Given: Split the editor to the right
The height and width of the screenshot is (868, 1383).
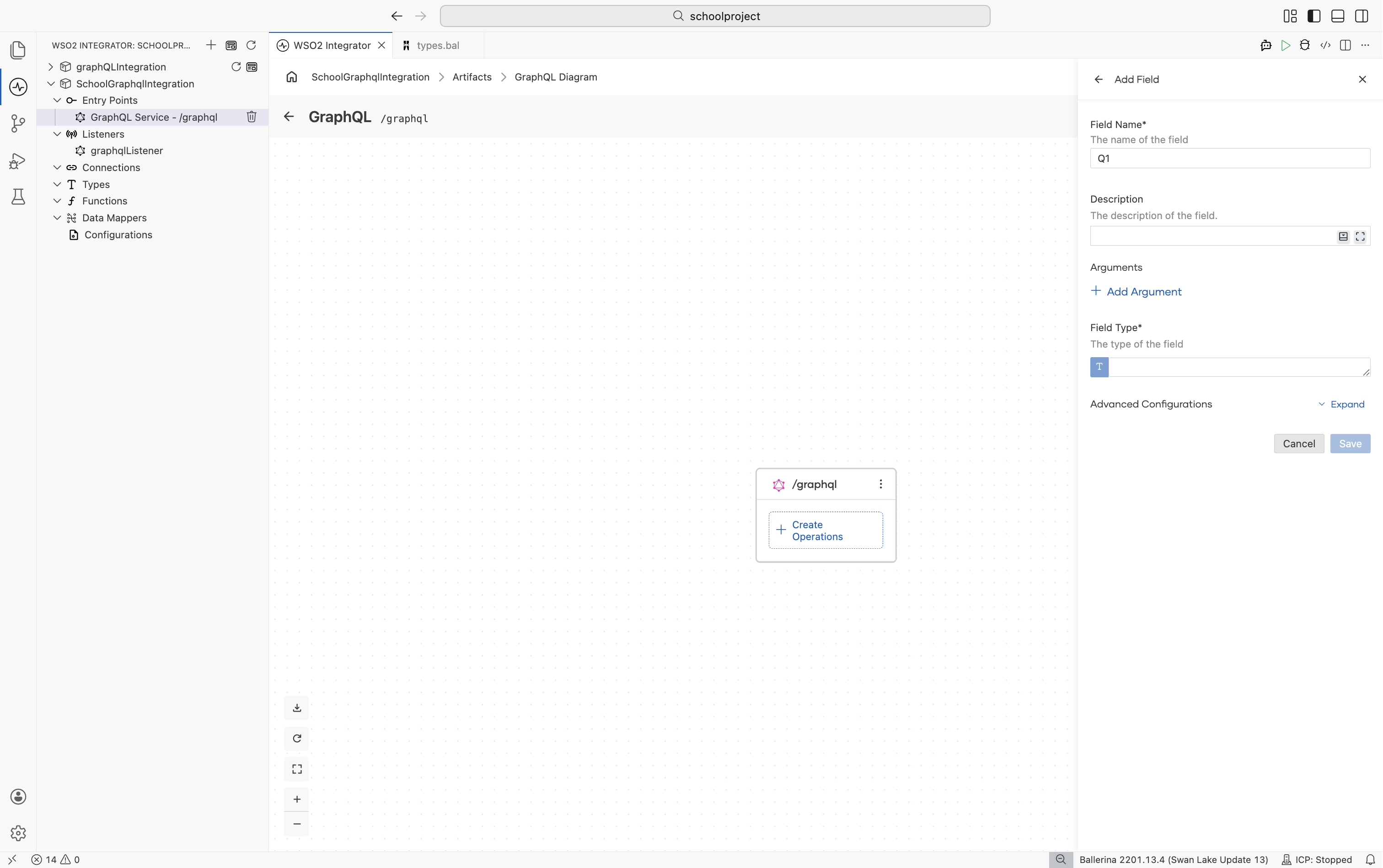Looking at the screenshot, I should pyautogui.click(x=1345, y=45).
